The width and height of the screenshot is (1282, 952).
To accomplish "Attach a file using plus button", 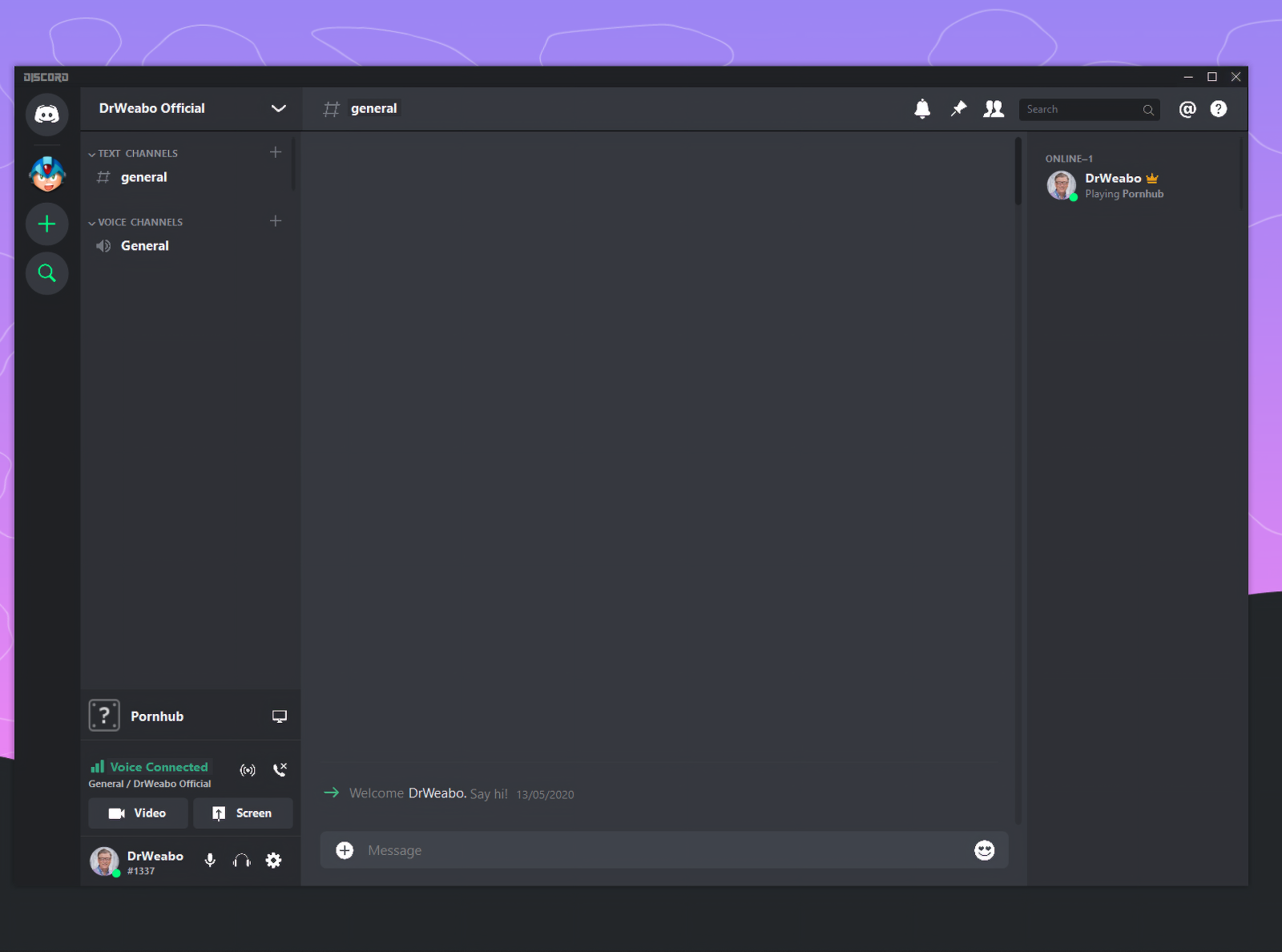I will click(x=345, y=850).
